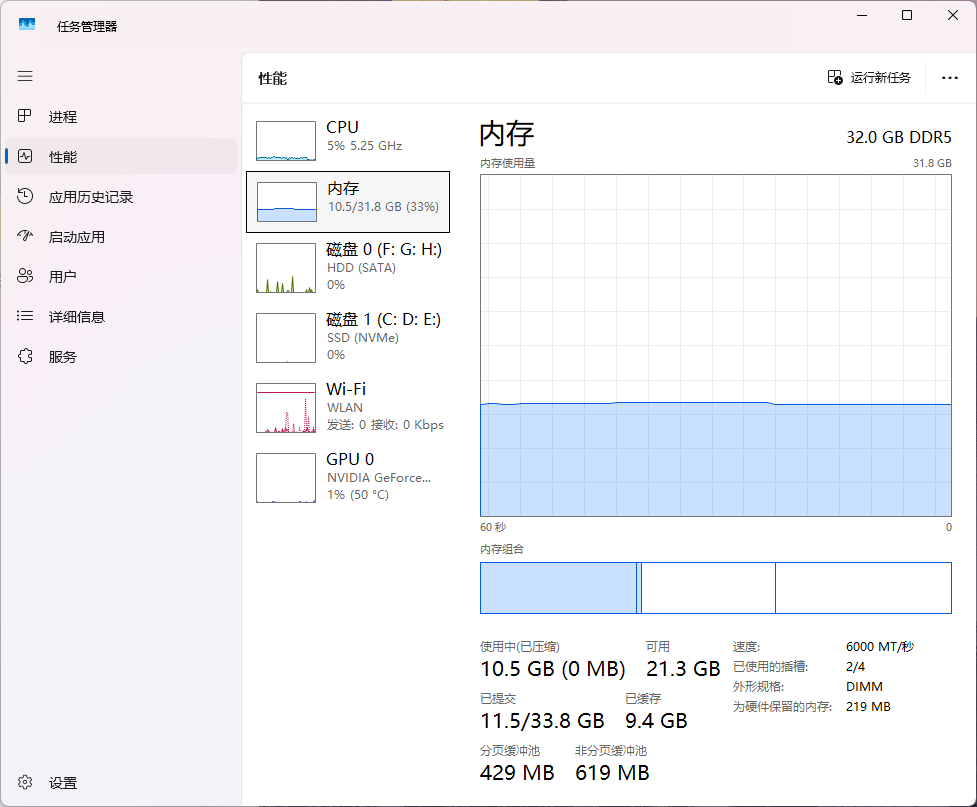Click the 32.0 GB DDR5 label
977x807 pixels.
(x=898, y=137)
